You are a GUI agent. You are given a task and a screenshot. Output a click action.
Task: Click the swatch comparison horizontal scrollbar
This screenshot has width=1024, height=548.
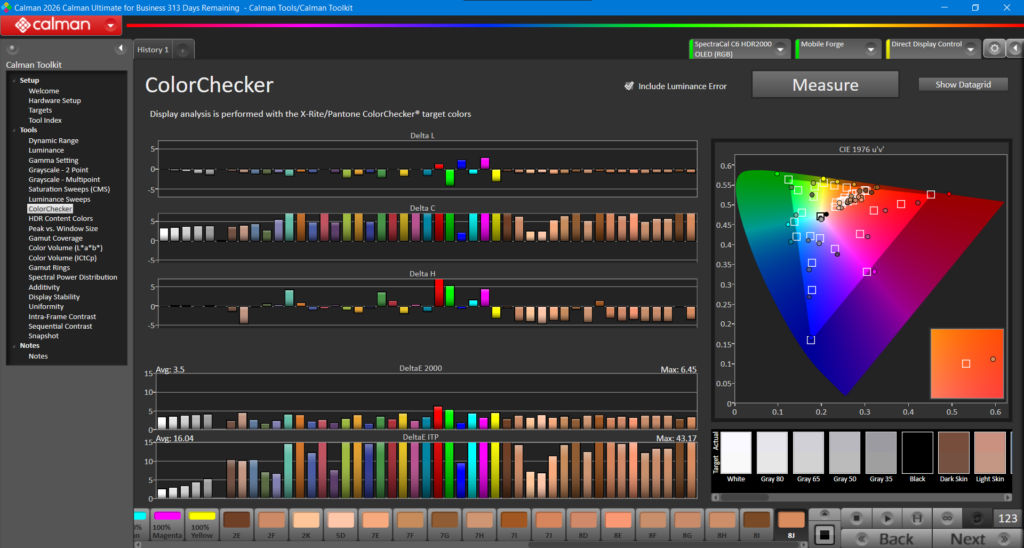pyautogui.click(x=861, y=498)
